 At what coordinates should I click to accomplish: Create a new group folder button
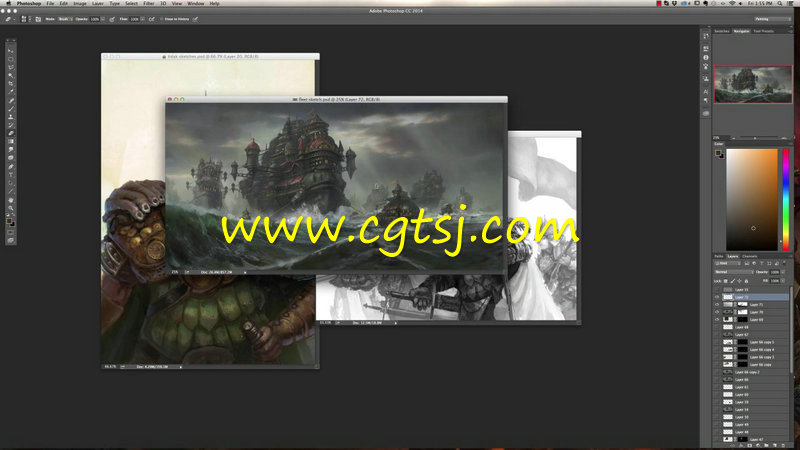pos(766,445)
